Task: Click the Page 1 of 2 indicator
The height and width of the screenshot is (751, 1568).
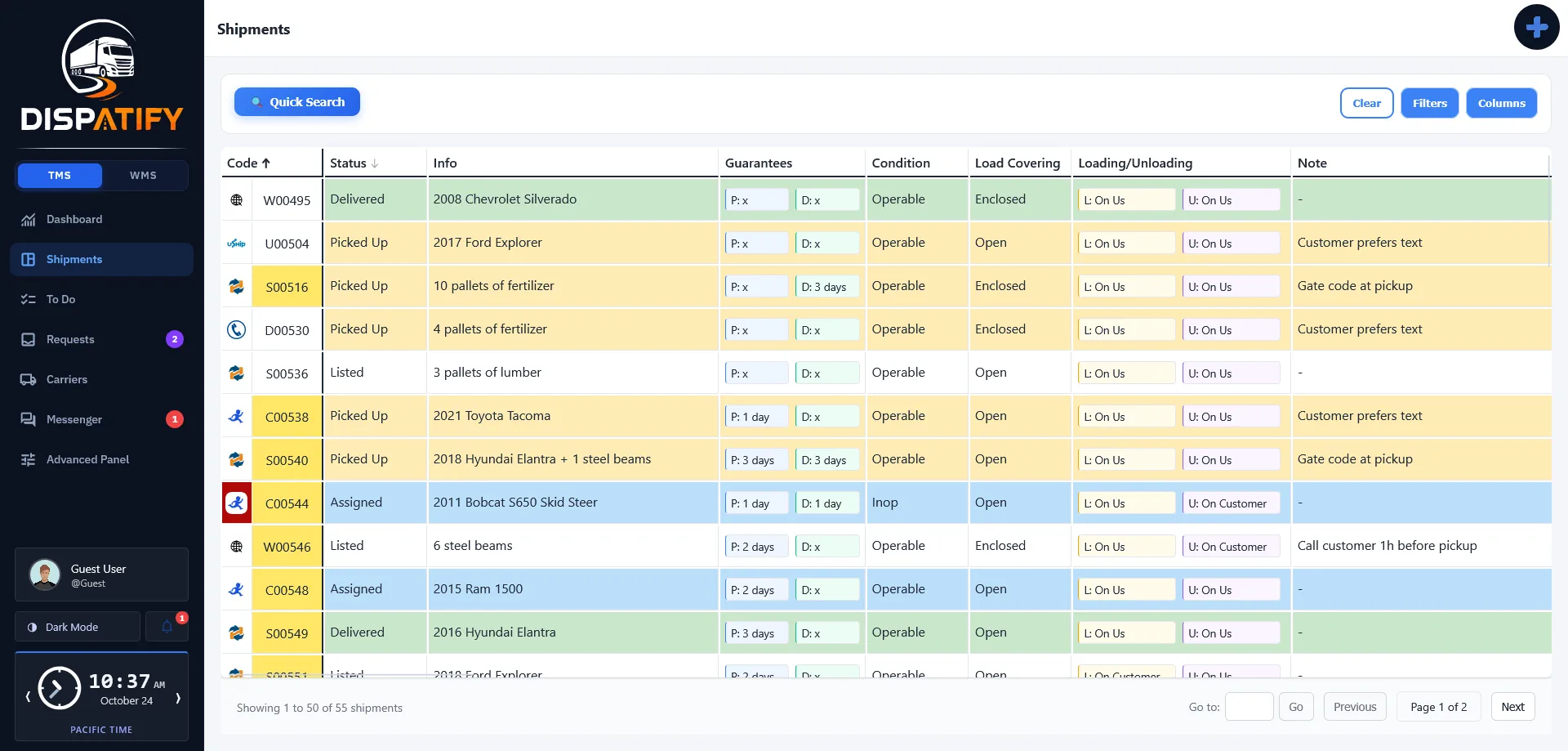Action: pyautogui.click(x=1438, y=707)
